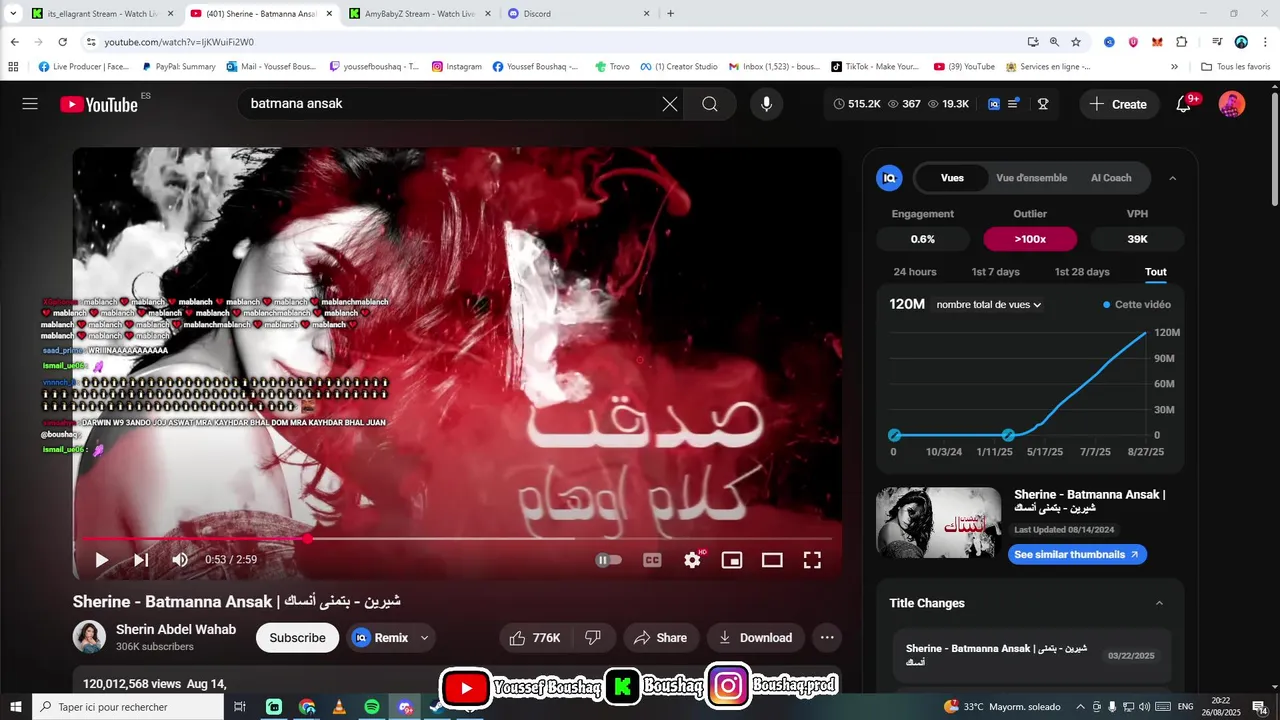Switch to the its_ellagrant Stream tab
This screenshot has height=720, width=1280.
point(100,14)
